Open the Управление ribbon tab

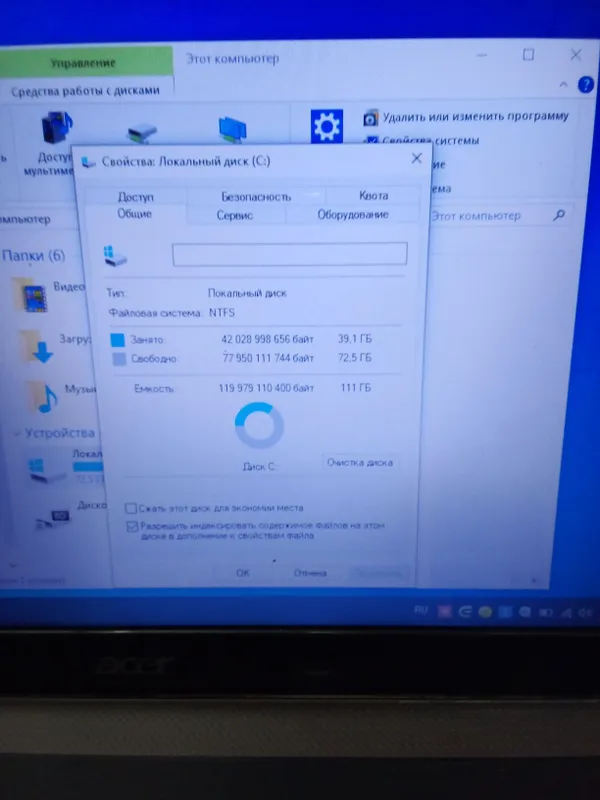click(x=84, y=63)
